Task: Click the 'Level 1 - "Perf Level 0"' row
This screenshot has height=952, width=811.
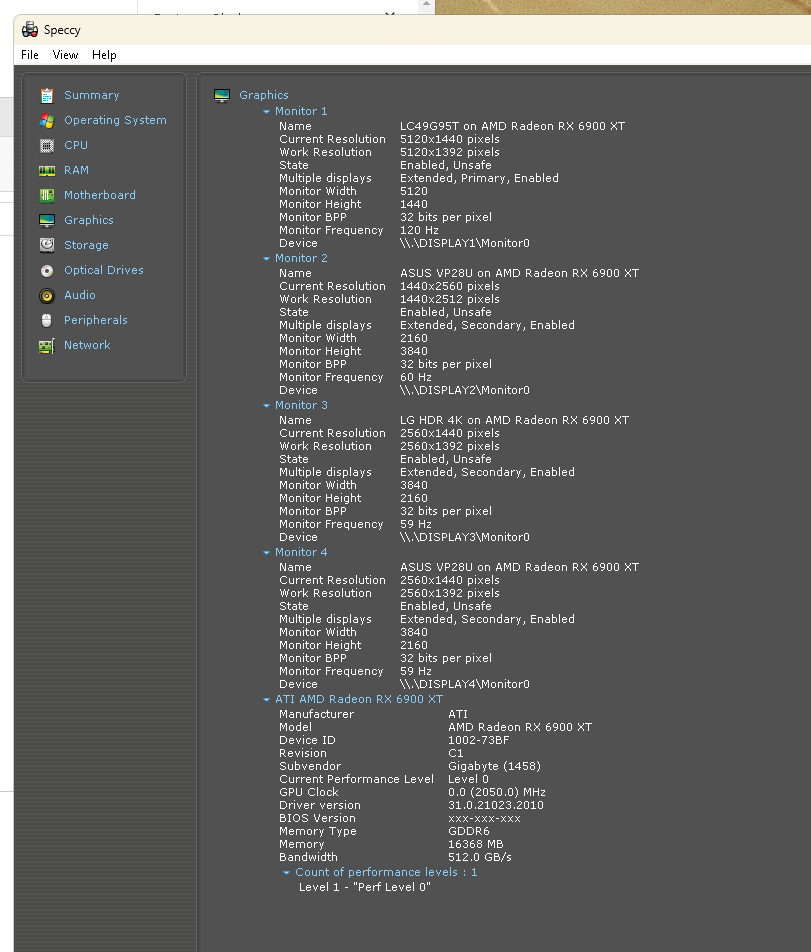Action: [365, 887]
